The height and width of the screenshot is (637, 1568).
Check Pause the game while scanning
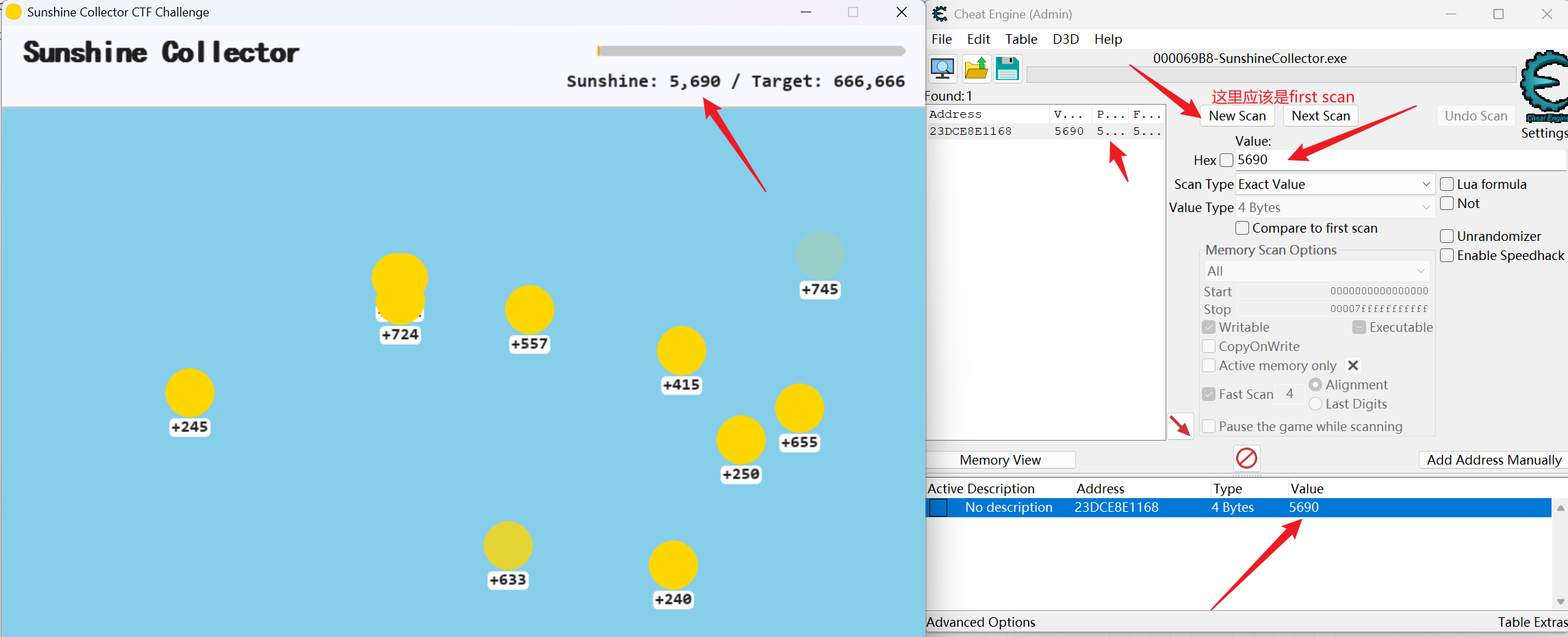click(x=1209, y=426)
